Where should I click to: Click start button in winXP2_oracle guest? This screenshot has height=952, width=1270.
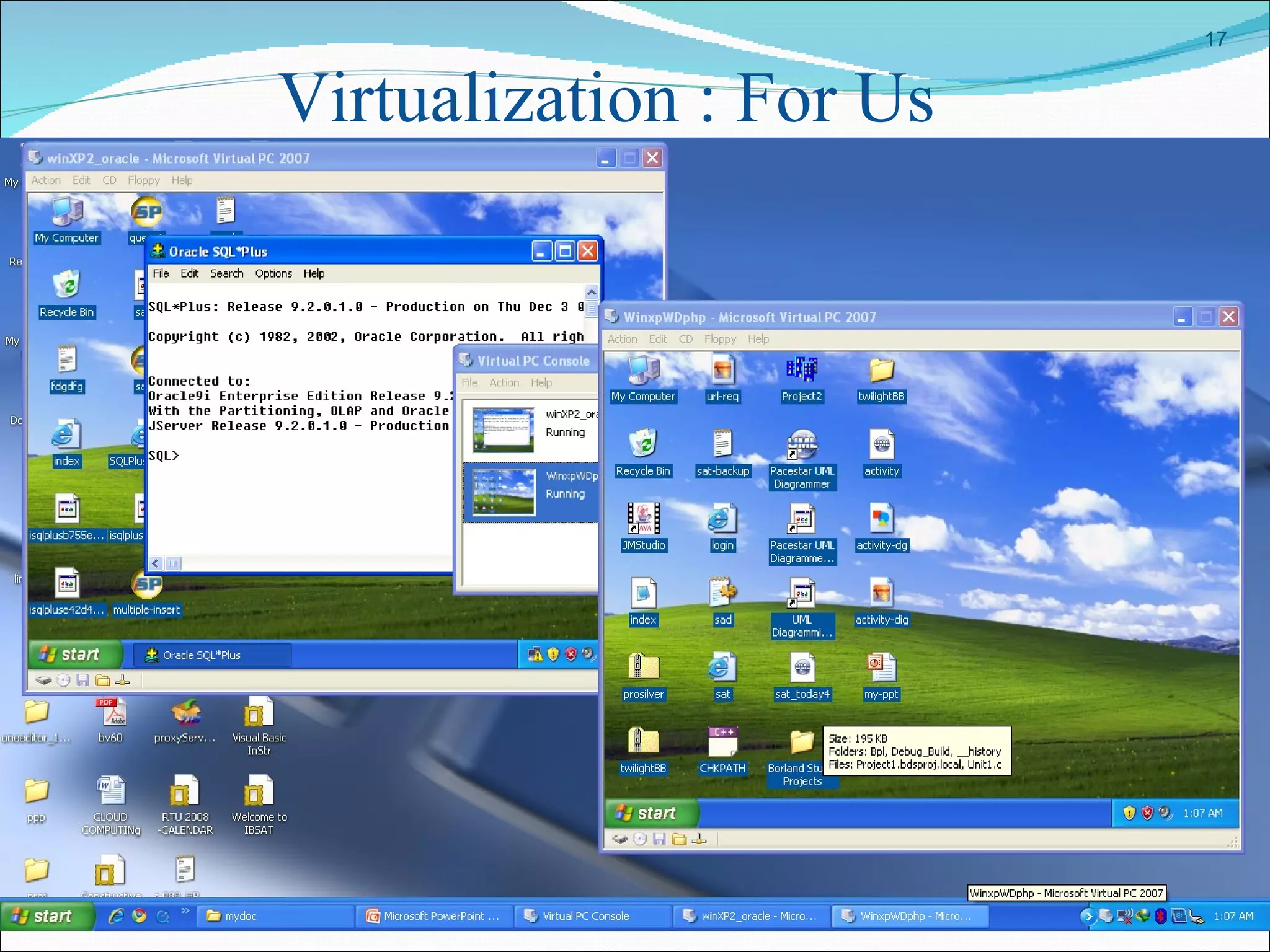click(x=75, y=654)
